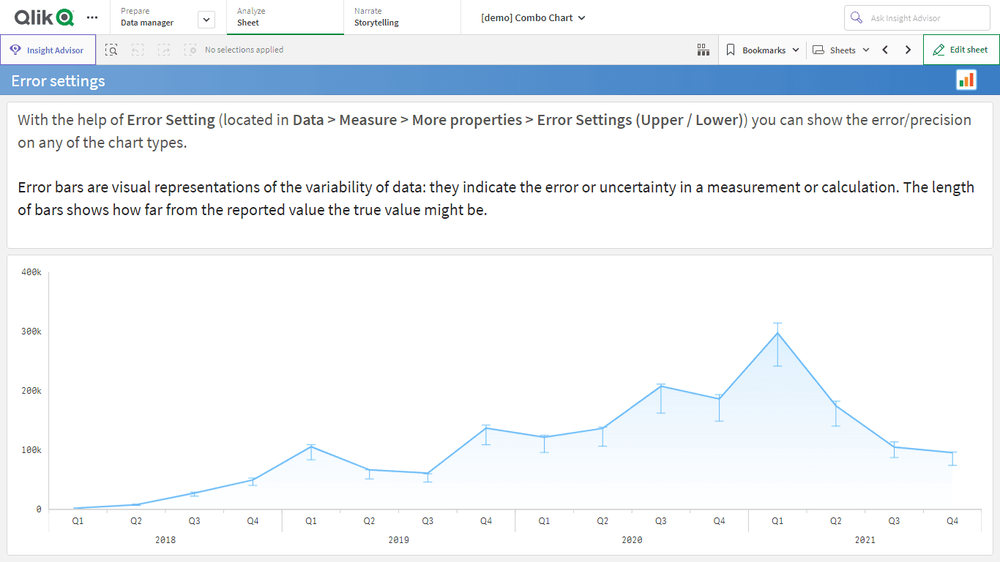This screenshot has height=562, width=1000.
Task: Open the [demo] Combo Chart app dropdown
Action: 533,18
